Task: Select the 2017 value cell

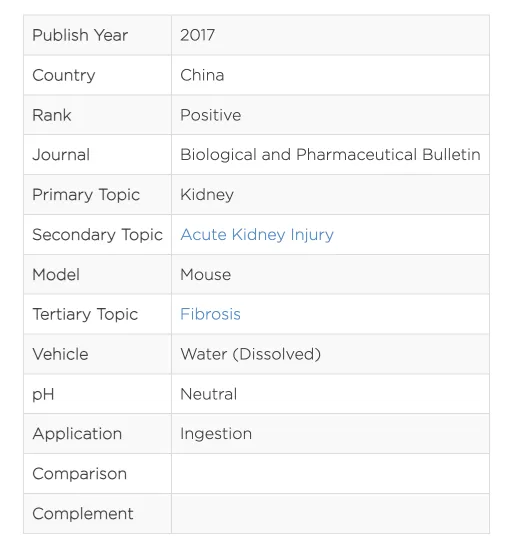Action: 330,35
